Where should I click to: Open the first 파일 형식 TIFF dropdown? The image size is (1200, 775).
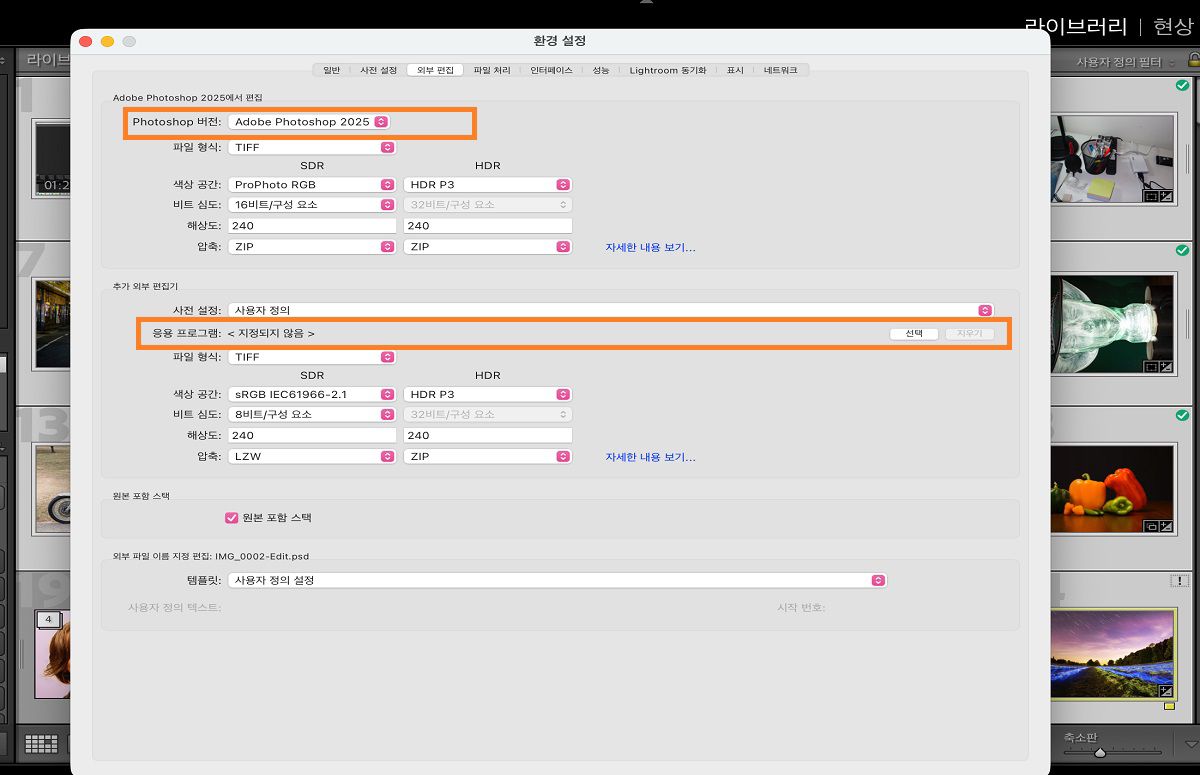[x=312, y=147]
